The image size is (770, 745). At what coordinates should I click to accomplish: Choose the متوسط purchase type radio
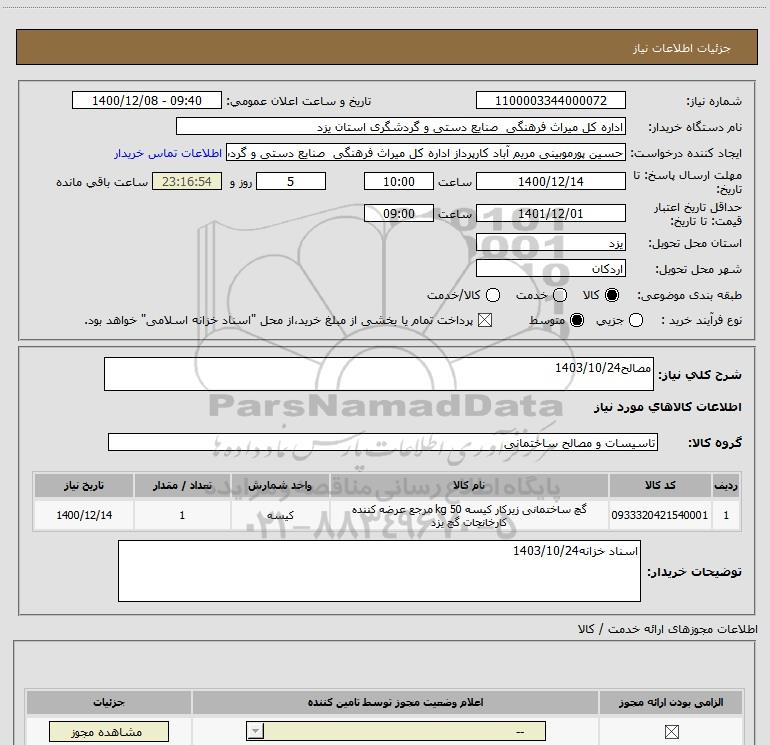click(577, 320)
